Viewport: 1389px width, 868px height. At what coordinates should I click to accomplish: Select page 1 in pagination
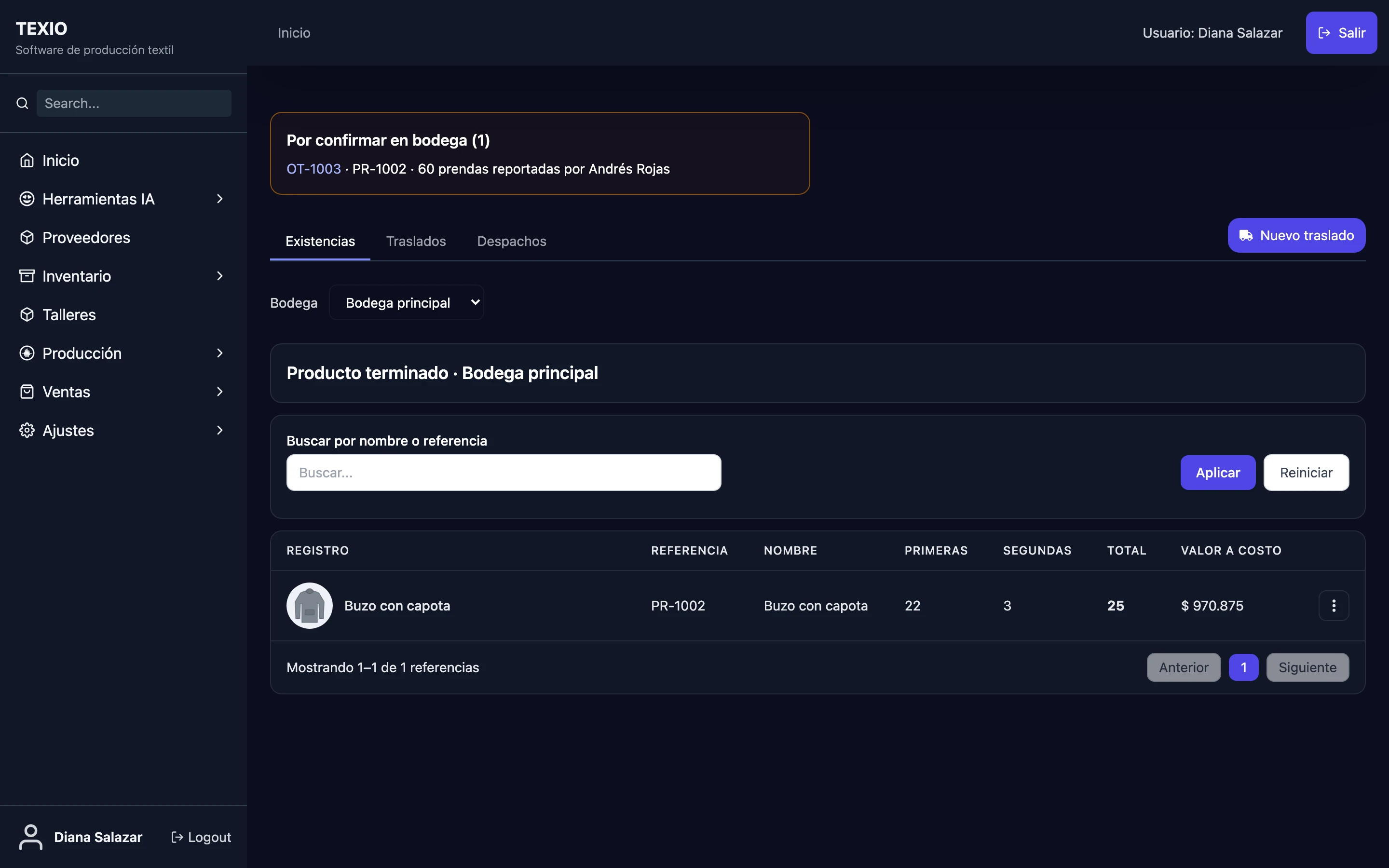coord(1243,667)
